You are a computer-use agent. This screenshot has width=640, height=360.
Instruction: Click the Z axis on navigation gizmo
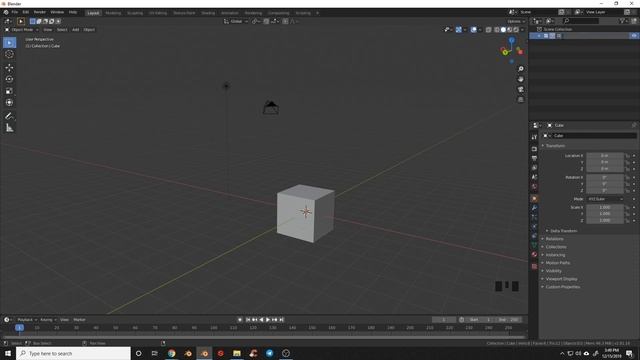pyautogui.click(x=511, y=40)
